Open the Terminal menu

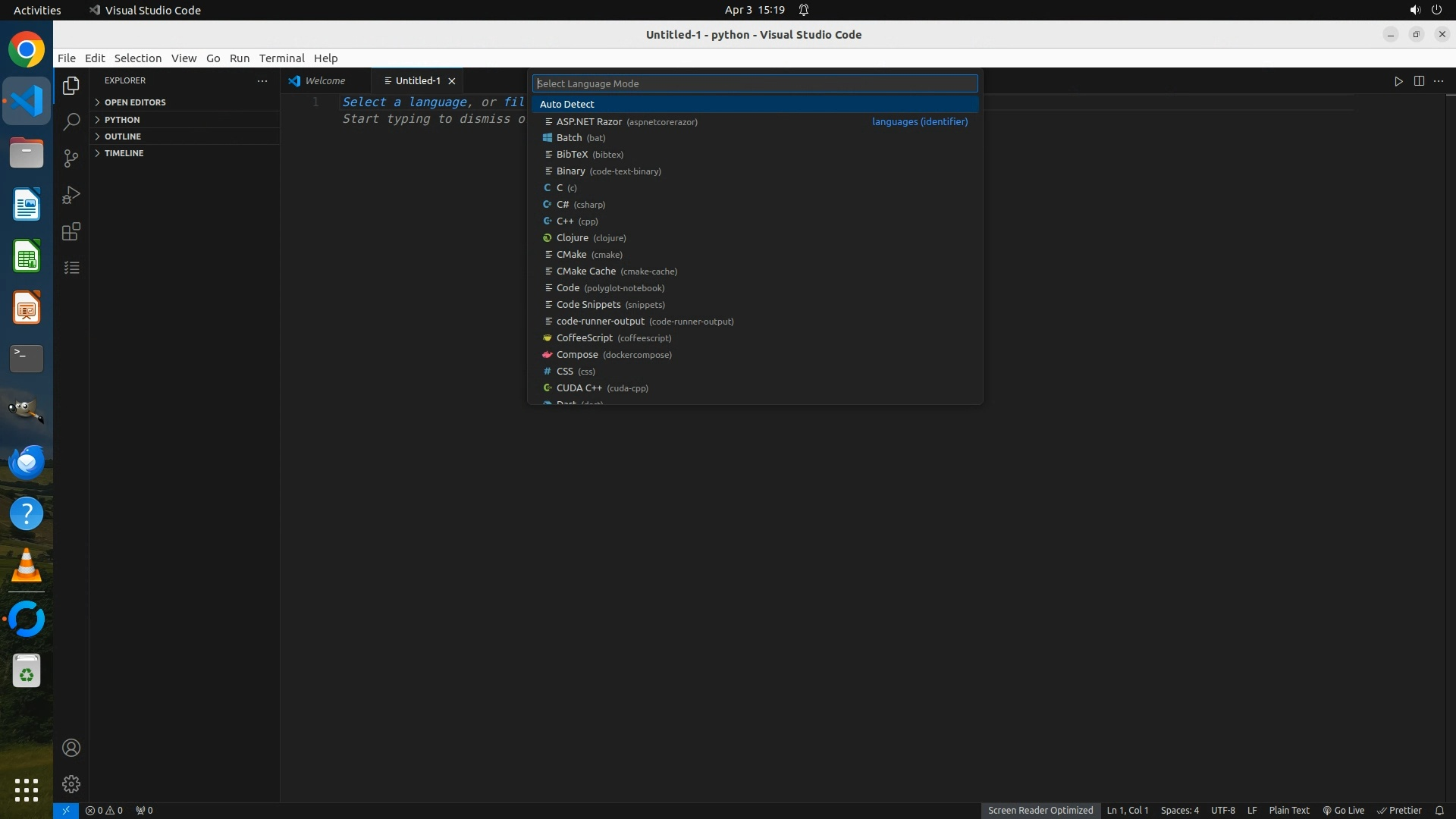click(x=281, y=58)
